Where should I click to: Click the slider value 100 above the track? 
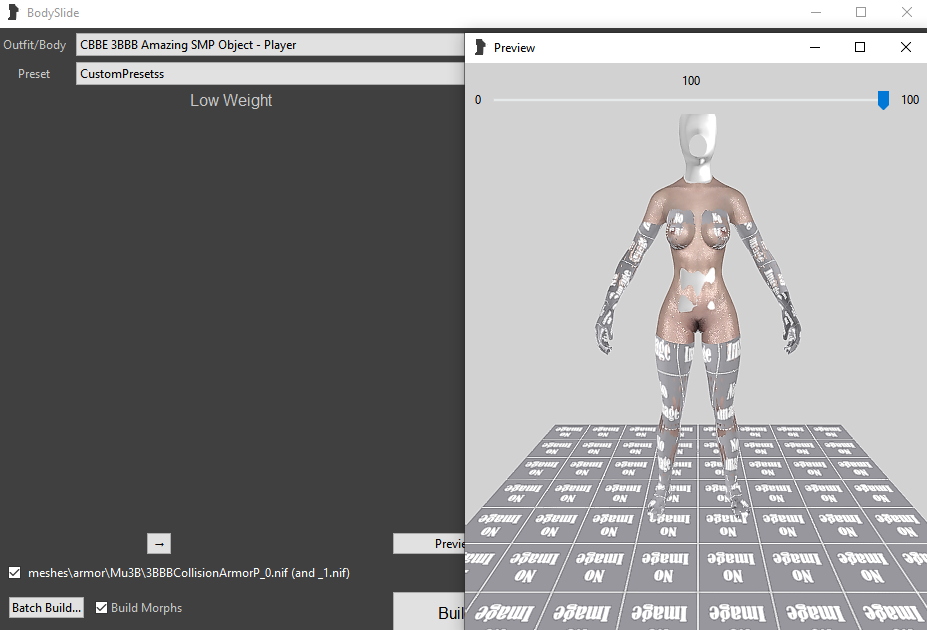(x=691, y=81)
